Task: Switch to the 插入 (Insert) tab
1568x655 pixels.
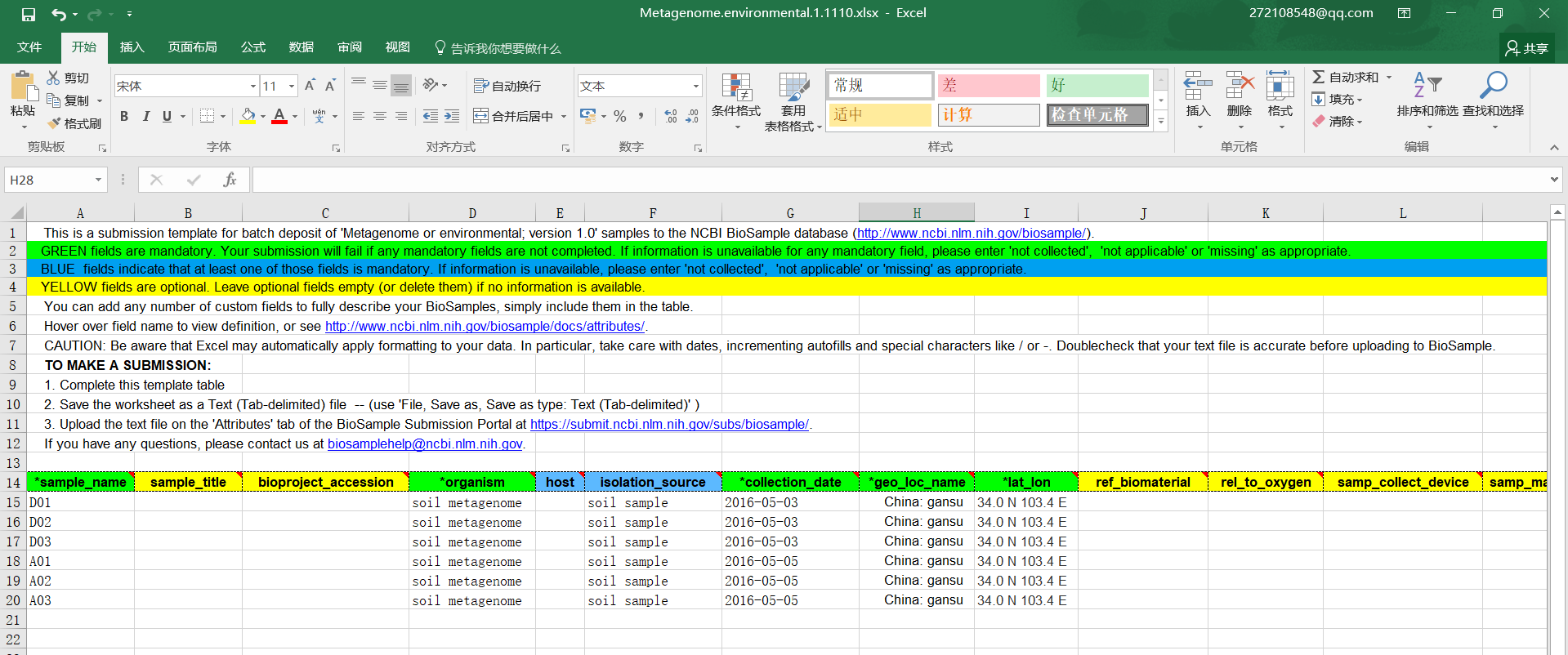Action: click(132, 47)
